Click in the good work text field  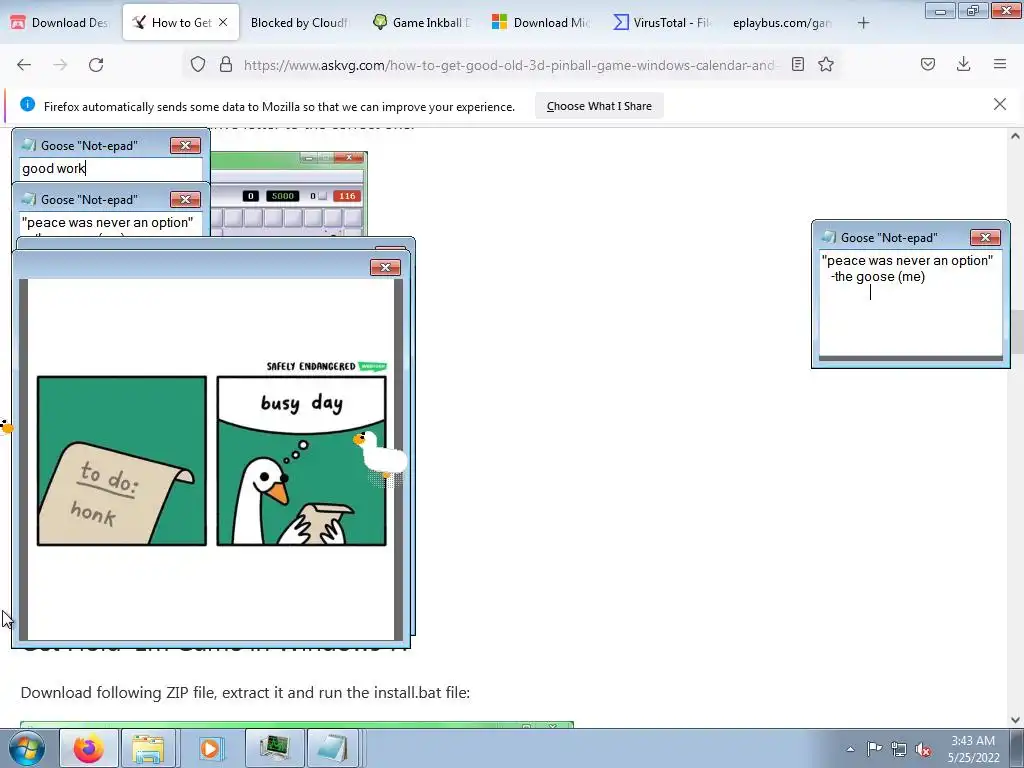[x=111, y=168]
